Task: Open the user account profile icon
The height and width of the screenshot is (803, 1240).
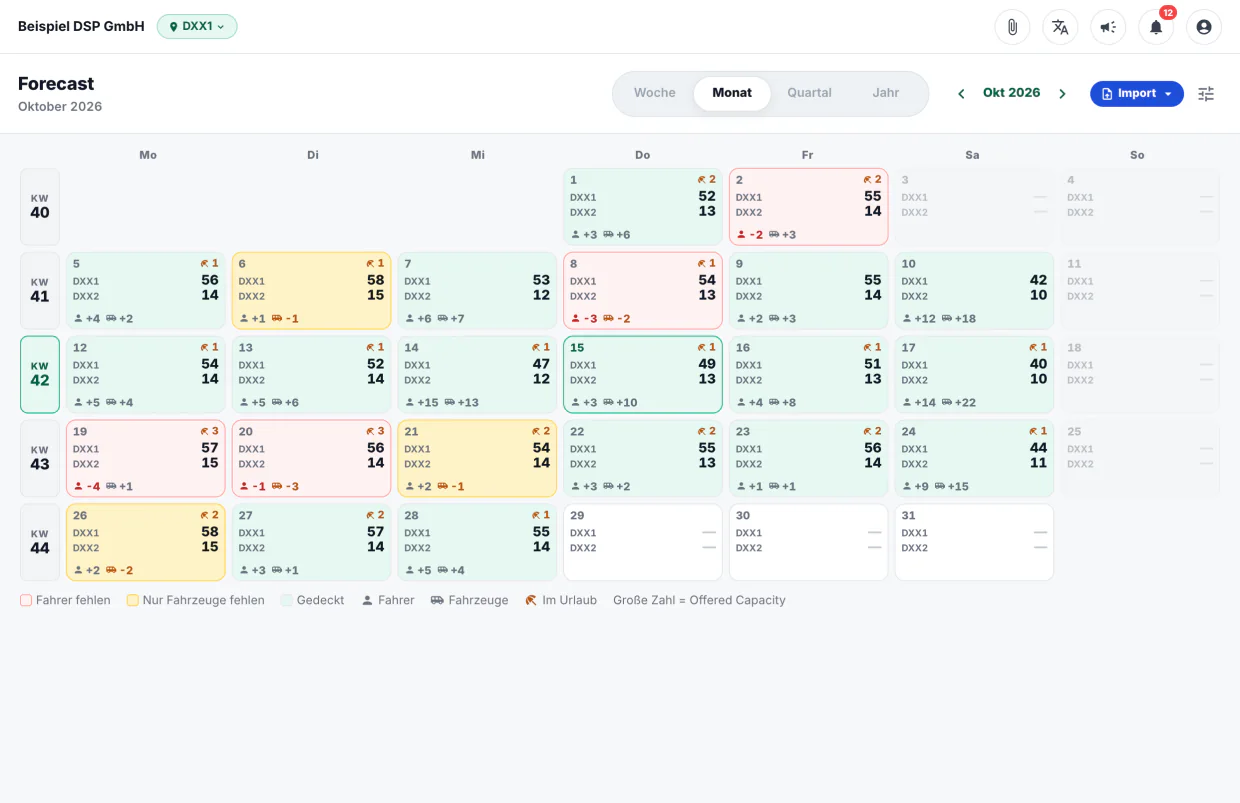Action: click(x=1204, y=27)
